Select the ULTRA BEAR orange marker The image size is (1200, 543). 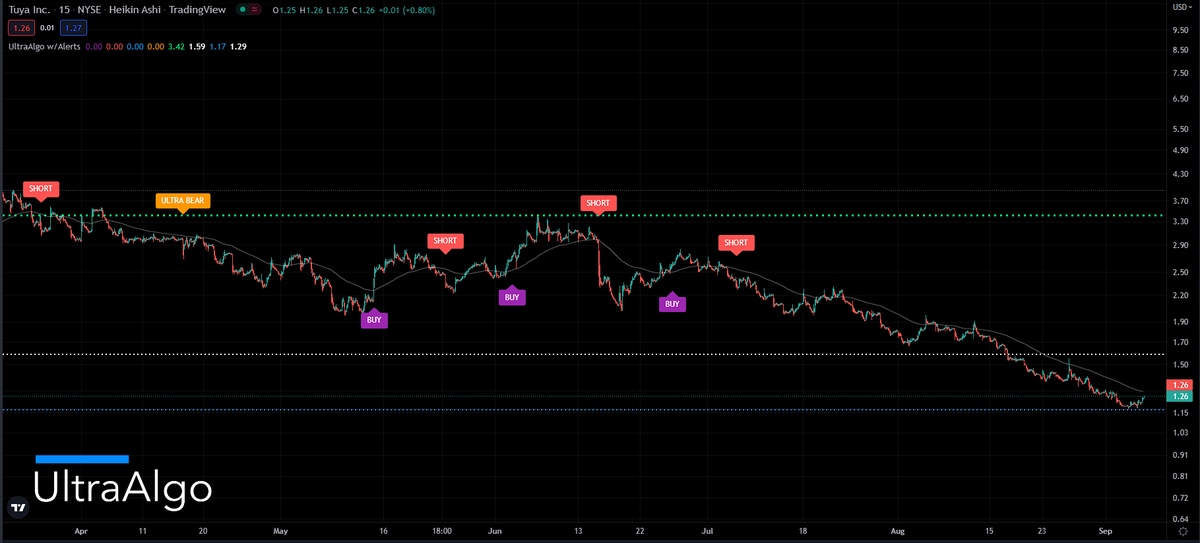(x=182, y=201)
